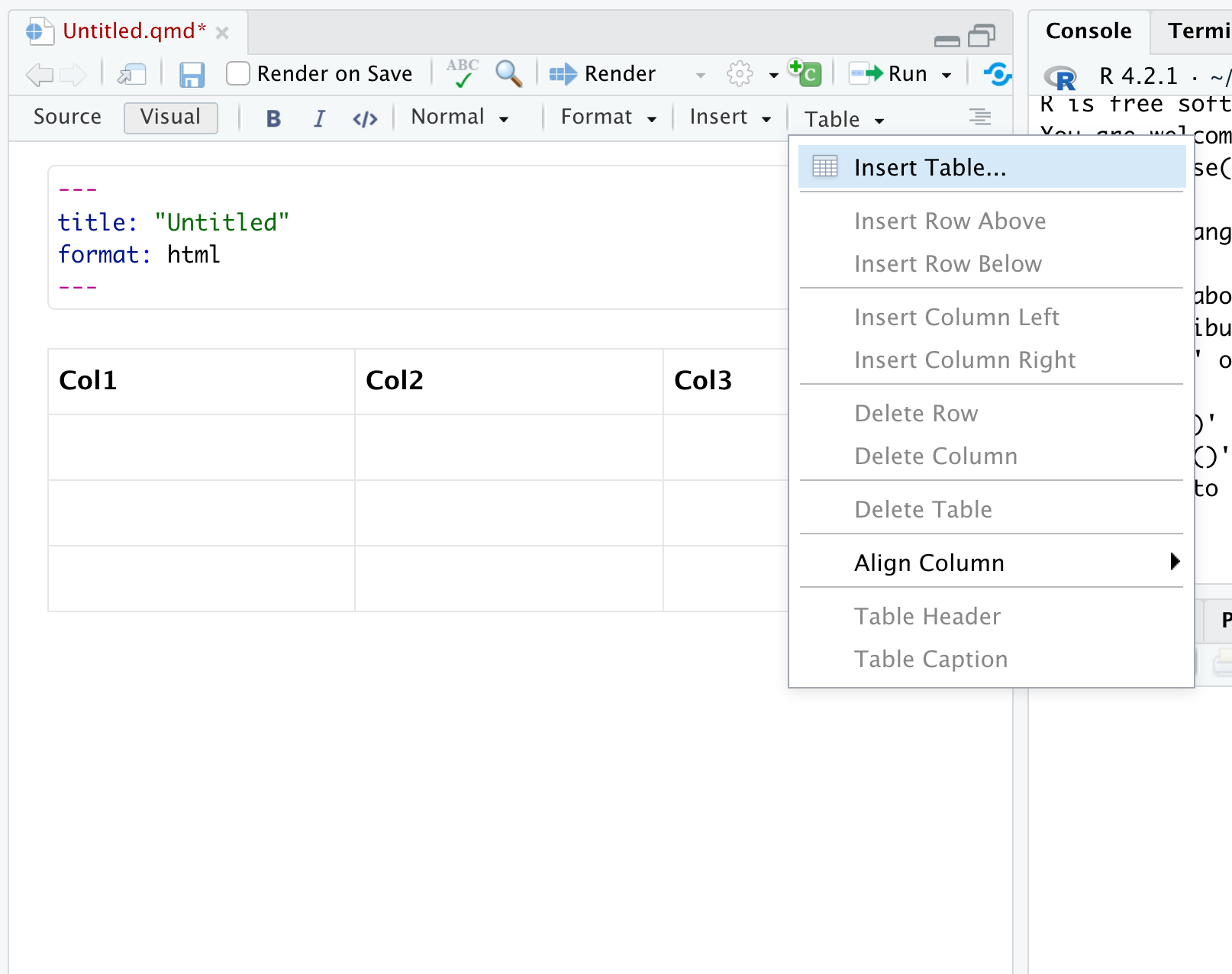Choose Insert Table from the Table menu
Viewport: 1232px width, 974px height.
click(x=930, y=167)
